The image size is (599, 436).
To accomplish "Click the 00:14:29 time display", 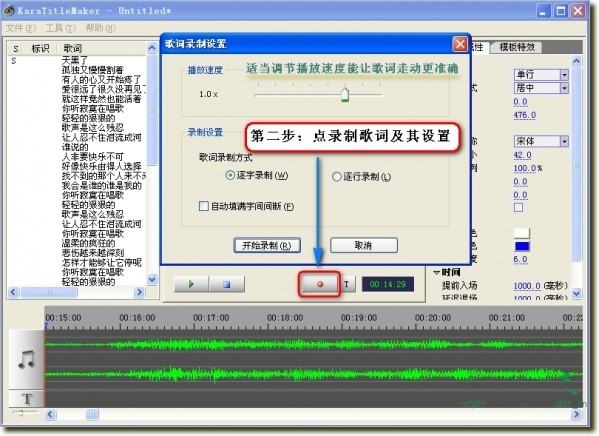I will [x=388, y=284].
